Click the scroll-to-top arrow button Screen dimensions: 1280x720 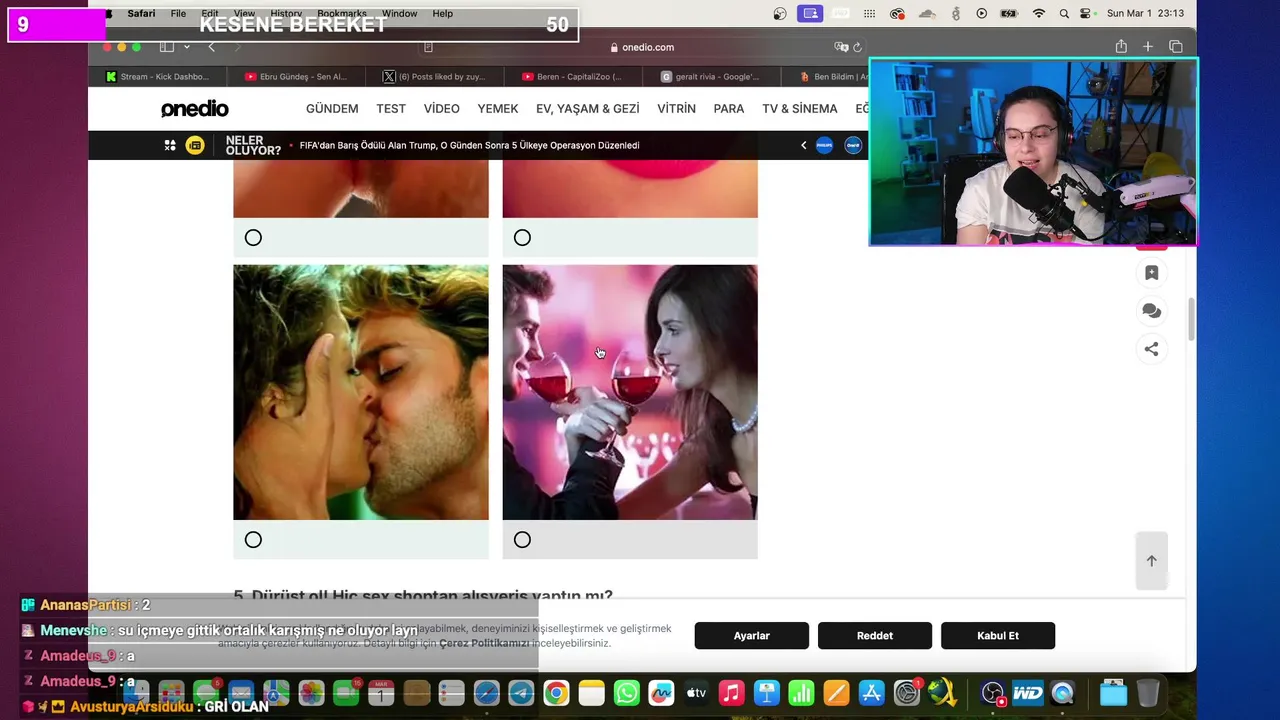(1152, 561)
